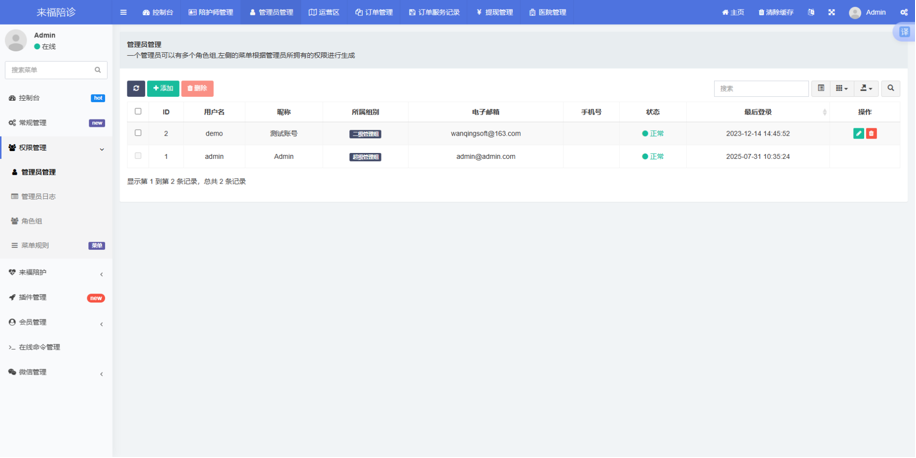Check the checkbox for the demo row
This screenshot has height=458, width=916.
(x=138, y=133)
